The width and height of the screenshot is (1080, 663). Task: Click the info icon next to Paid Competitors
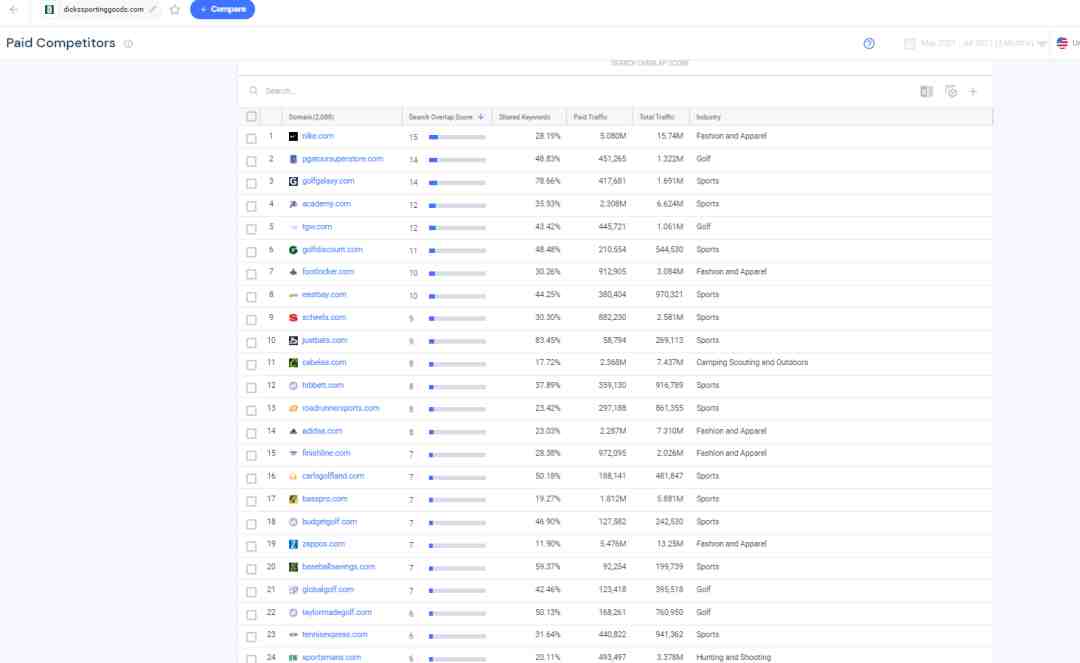(x=128, y=43)
